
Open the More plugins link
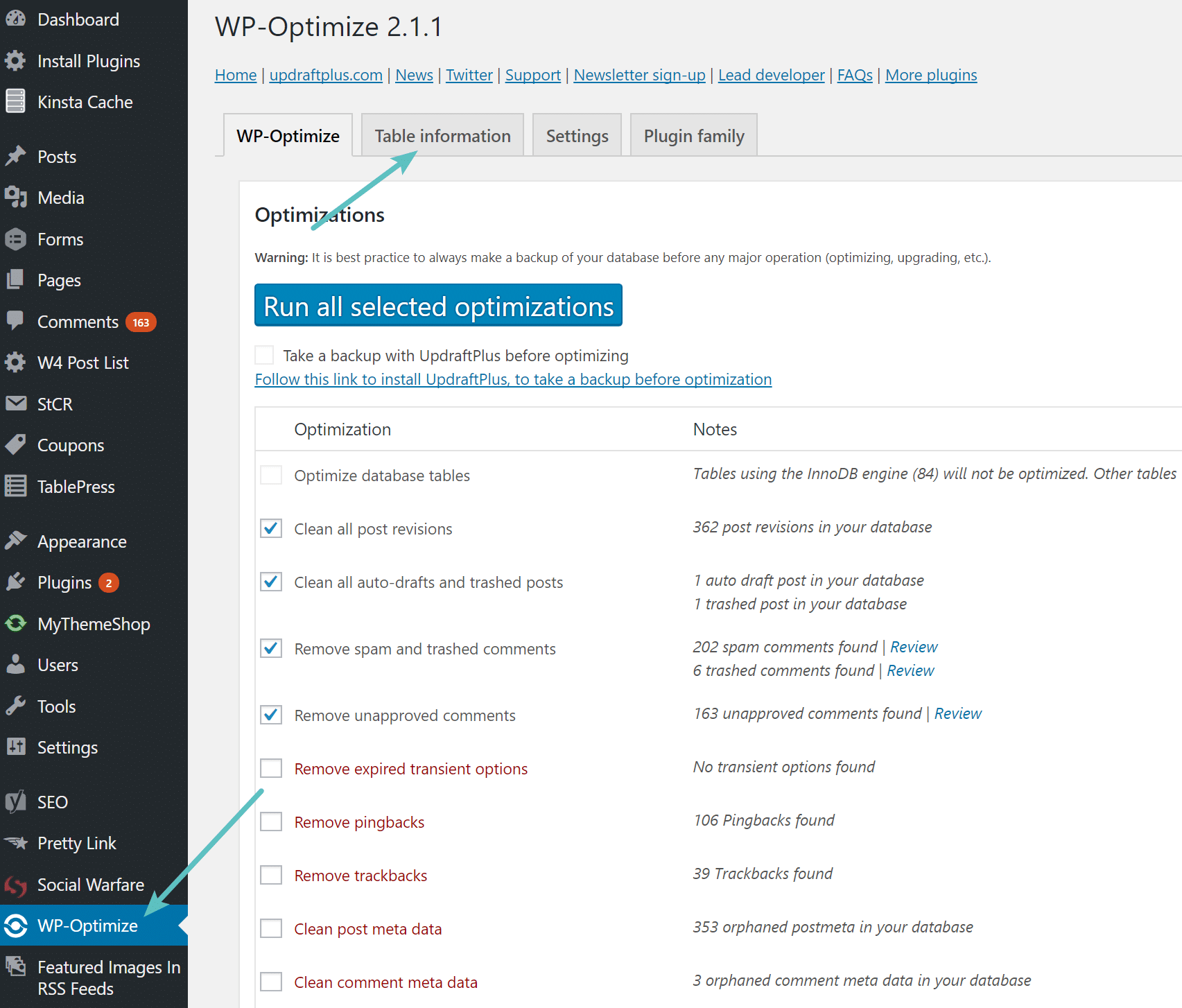click(931, 75)
